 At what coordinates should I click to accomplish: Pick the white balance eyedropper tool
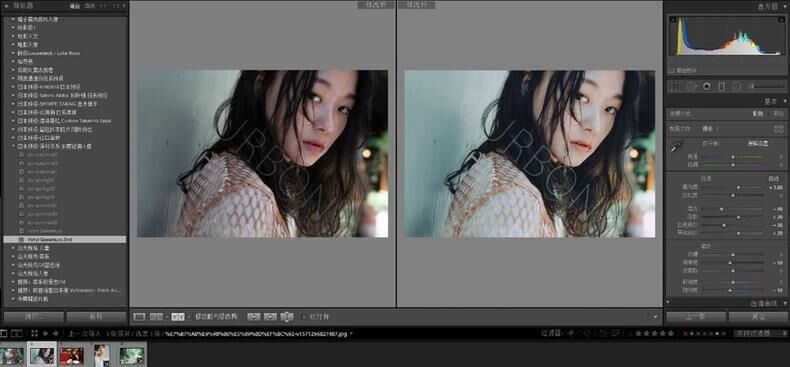(676, 147)
